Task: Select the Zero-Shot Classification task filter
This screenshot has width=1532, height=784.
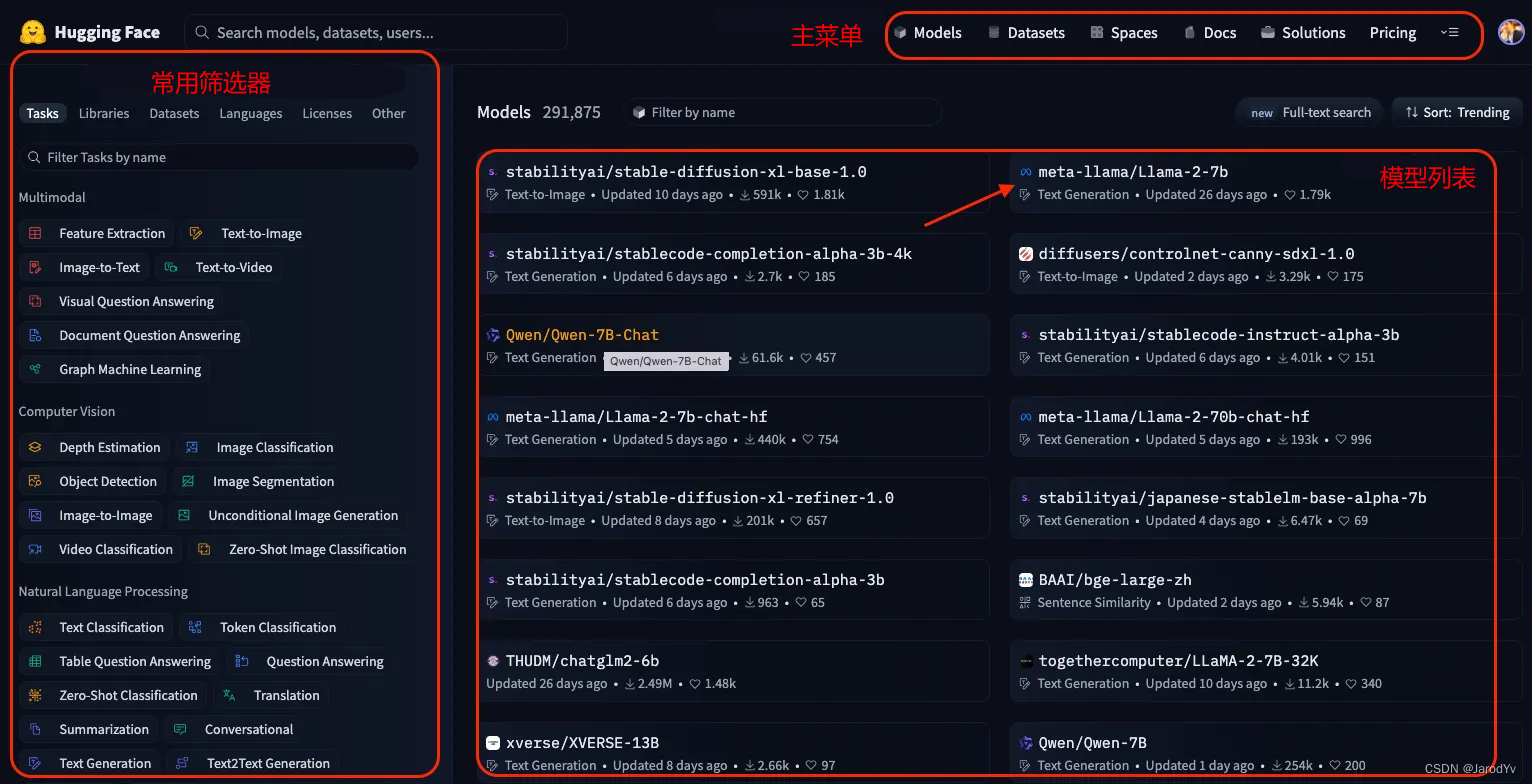Action: point(113,695)
